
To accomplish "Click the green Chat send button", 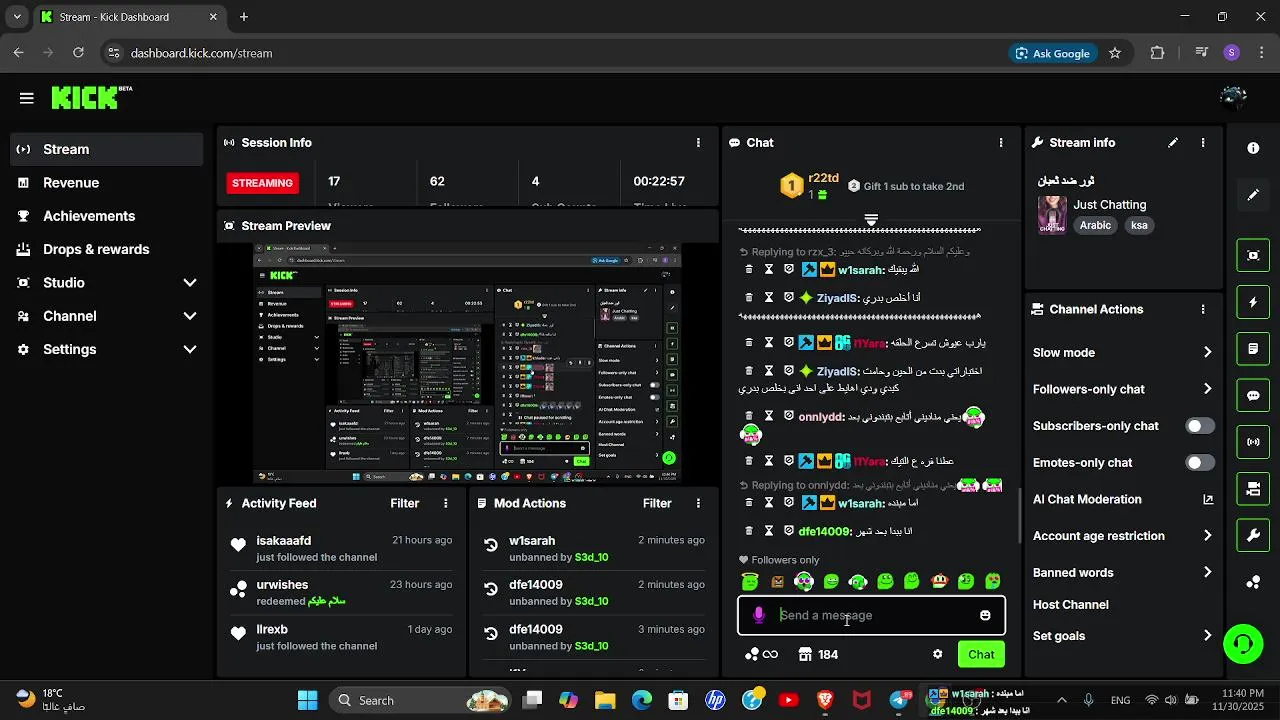I will 981,654.
